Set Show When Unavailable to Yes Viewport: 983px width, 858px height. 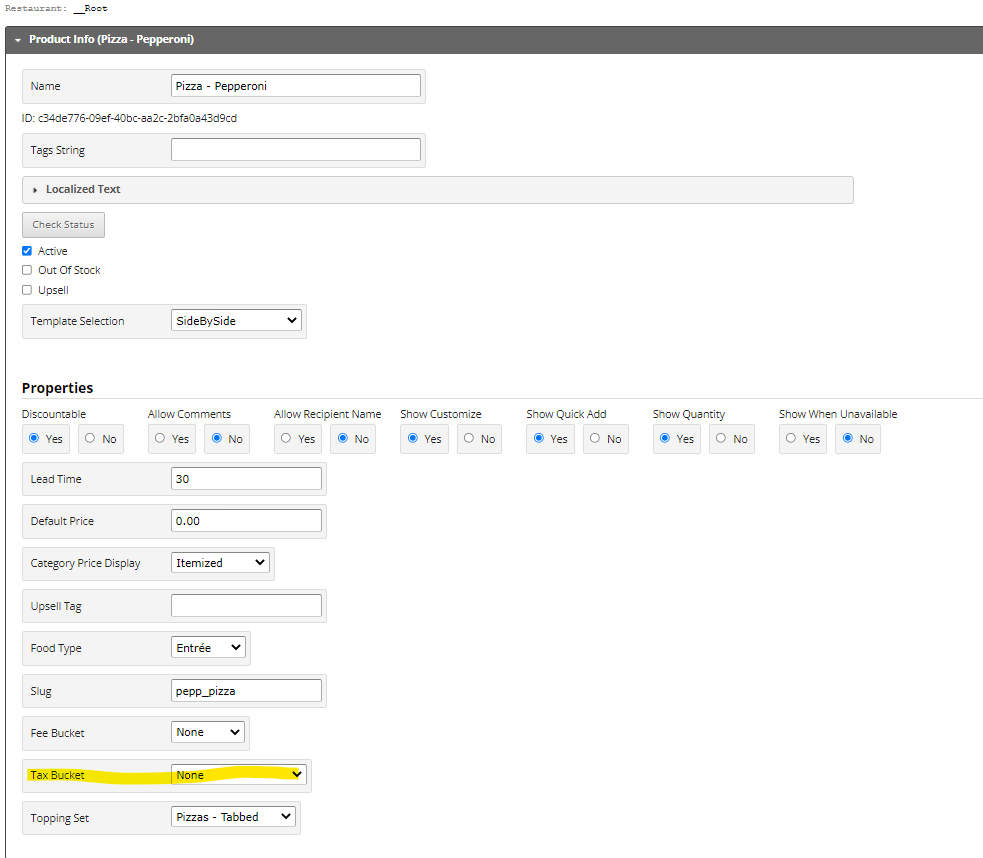coord(791,438)
